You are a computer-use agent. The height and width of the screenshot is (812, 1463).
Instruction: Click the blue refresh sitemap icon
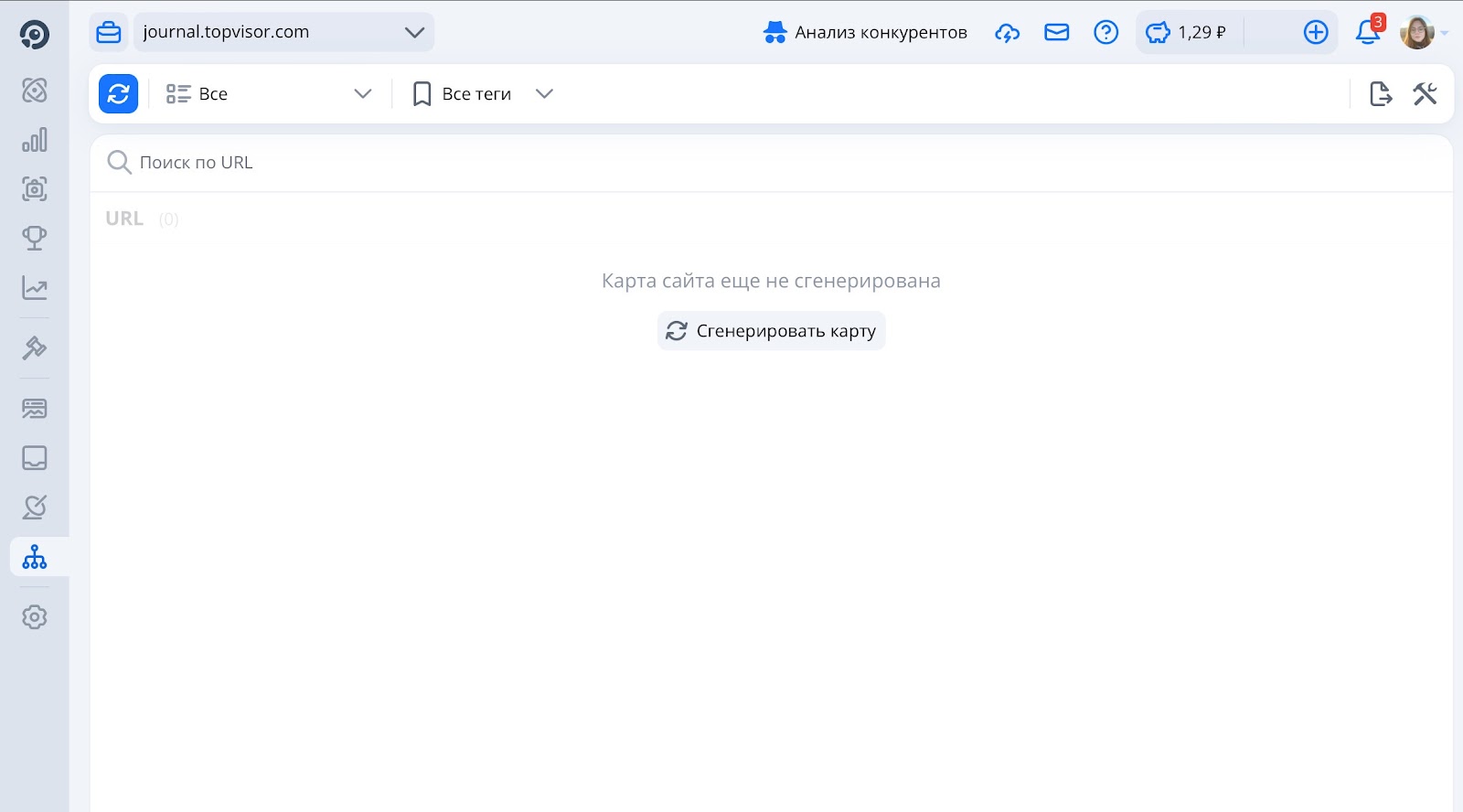click(118, 93)
